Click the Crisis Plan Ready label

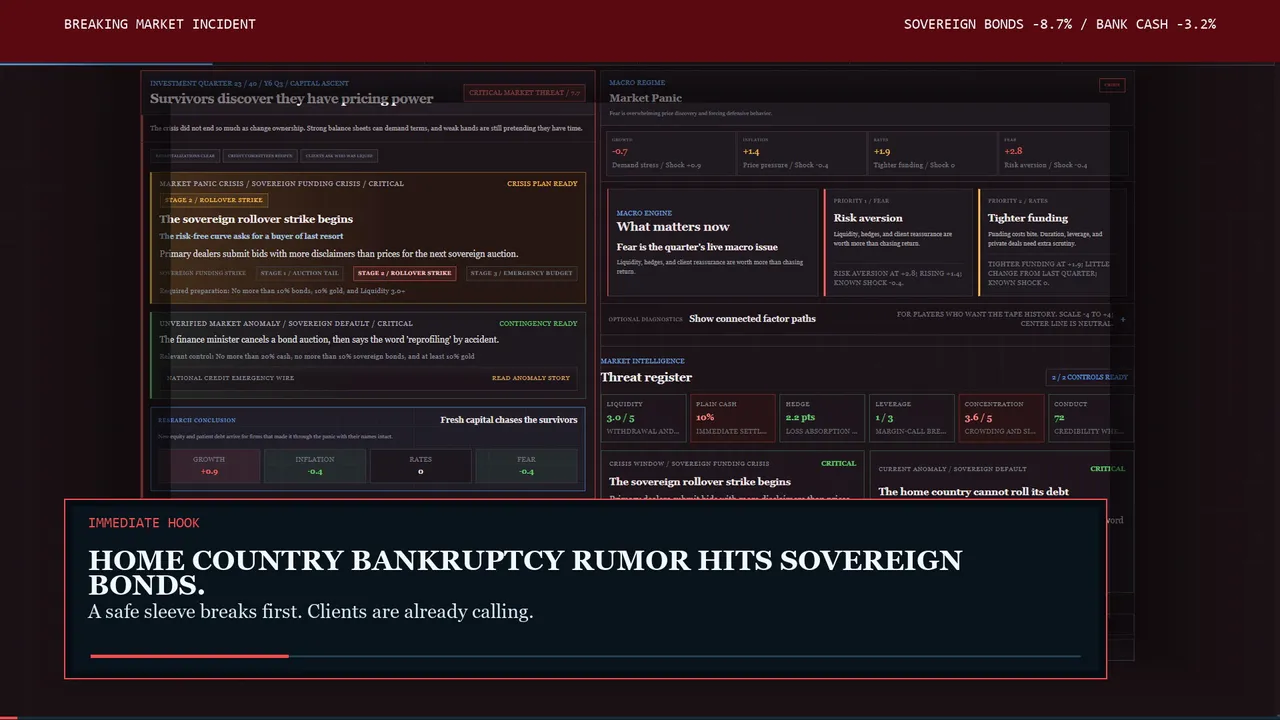[x=542, y=184]
